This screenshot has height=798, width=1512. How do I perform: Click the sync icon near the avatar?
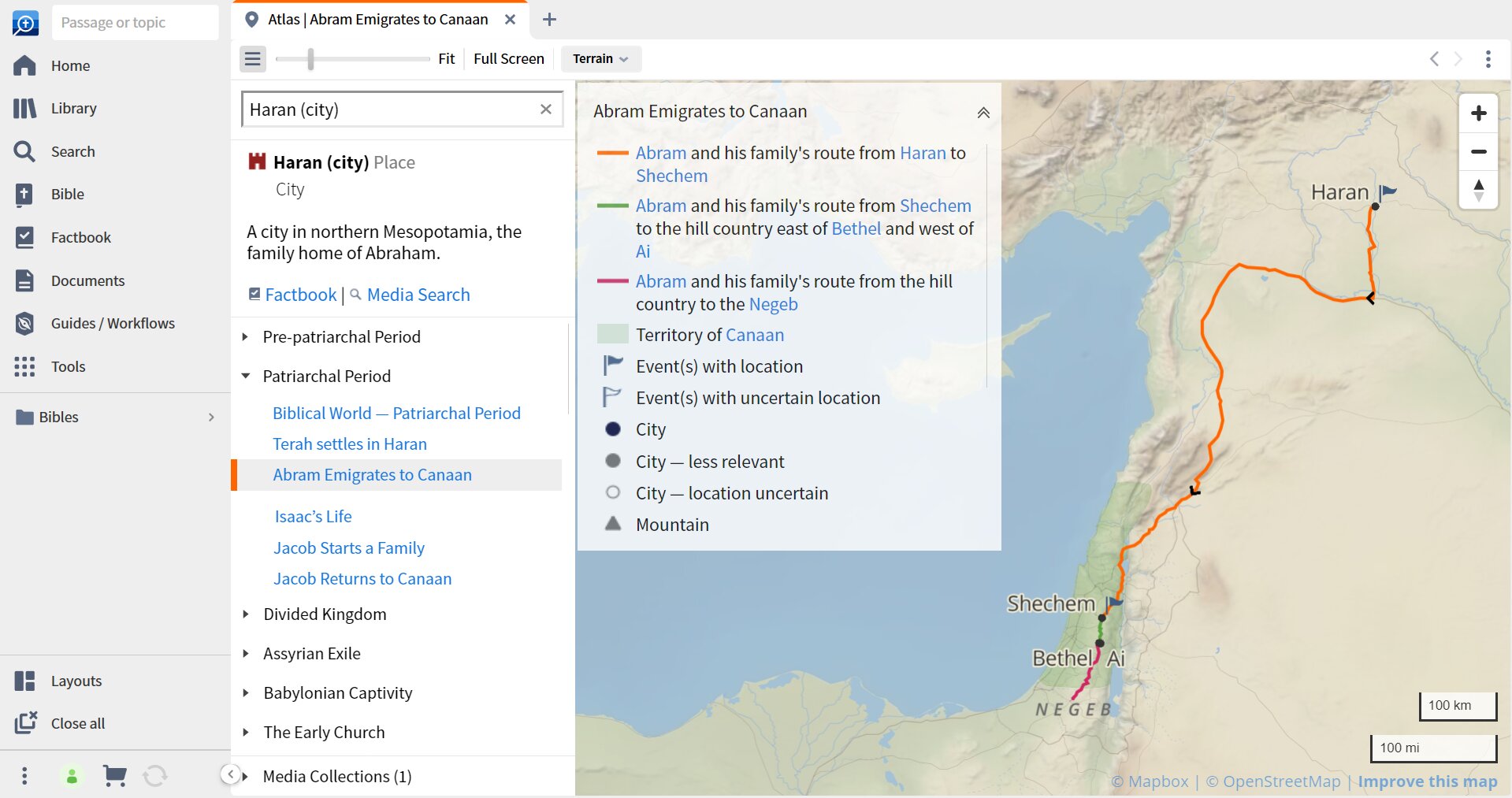pyautogui.click(x=155, y=776)
